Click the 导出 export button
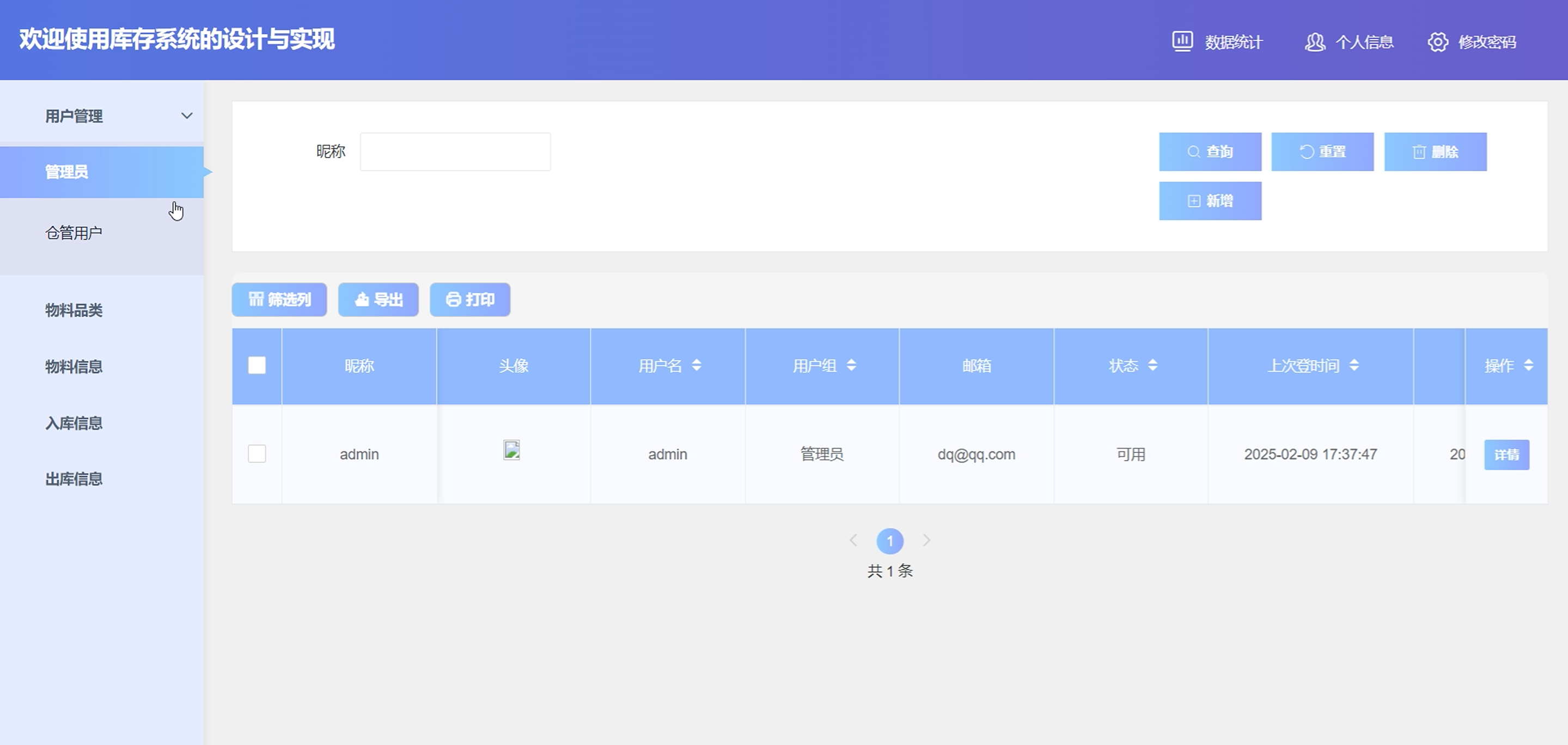Screen dimensions: 1568x745 378,300
